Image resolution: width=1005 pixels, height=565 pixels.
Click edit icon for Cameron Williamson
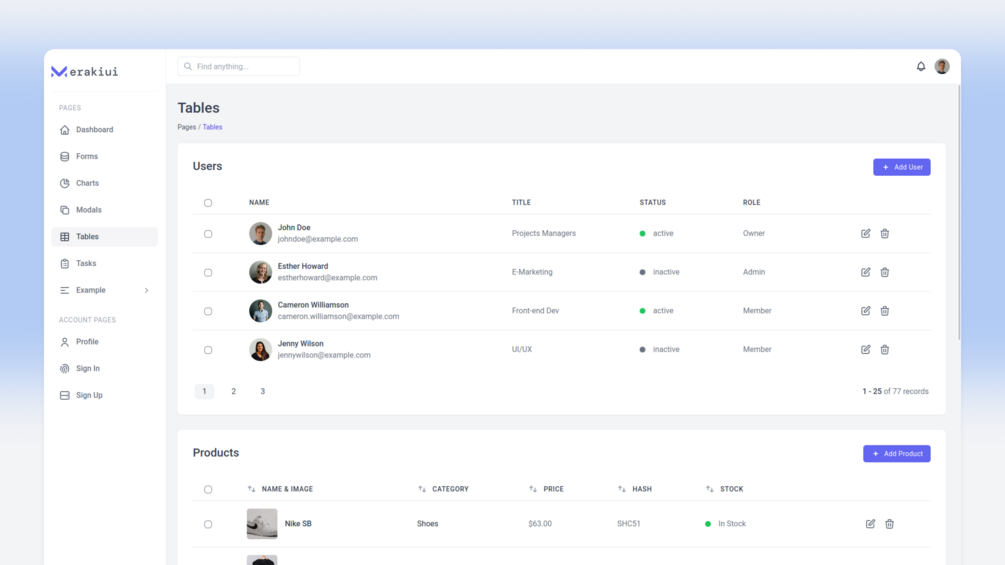tap(865, 311)
